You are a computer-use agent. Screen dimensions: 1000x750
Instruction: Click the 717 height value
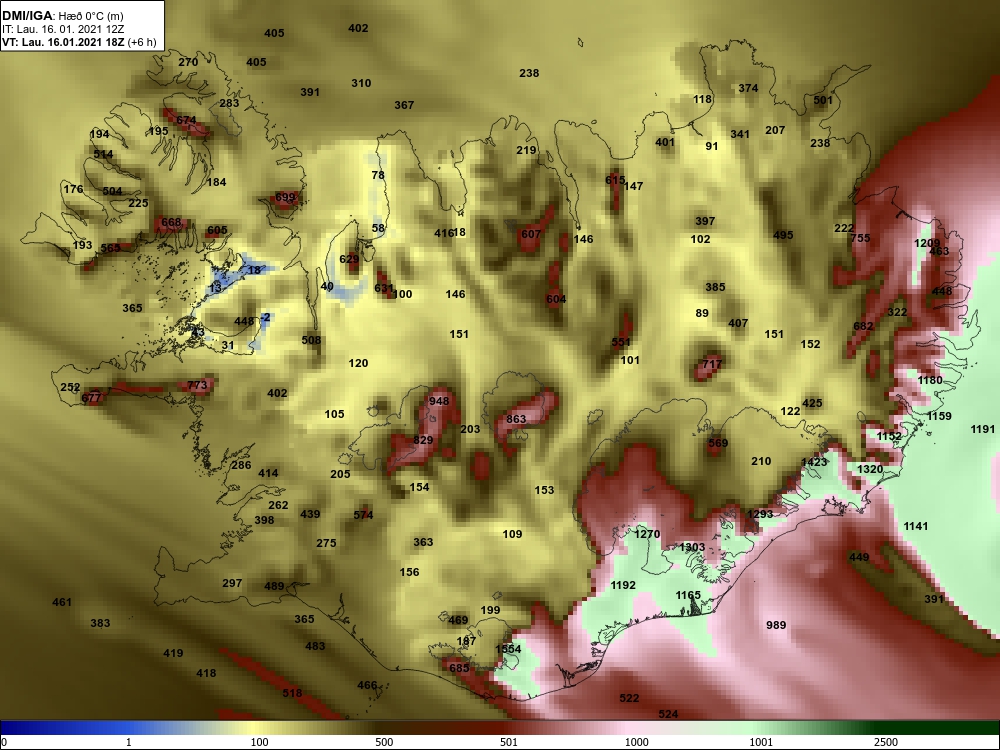tap(712, 364)
